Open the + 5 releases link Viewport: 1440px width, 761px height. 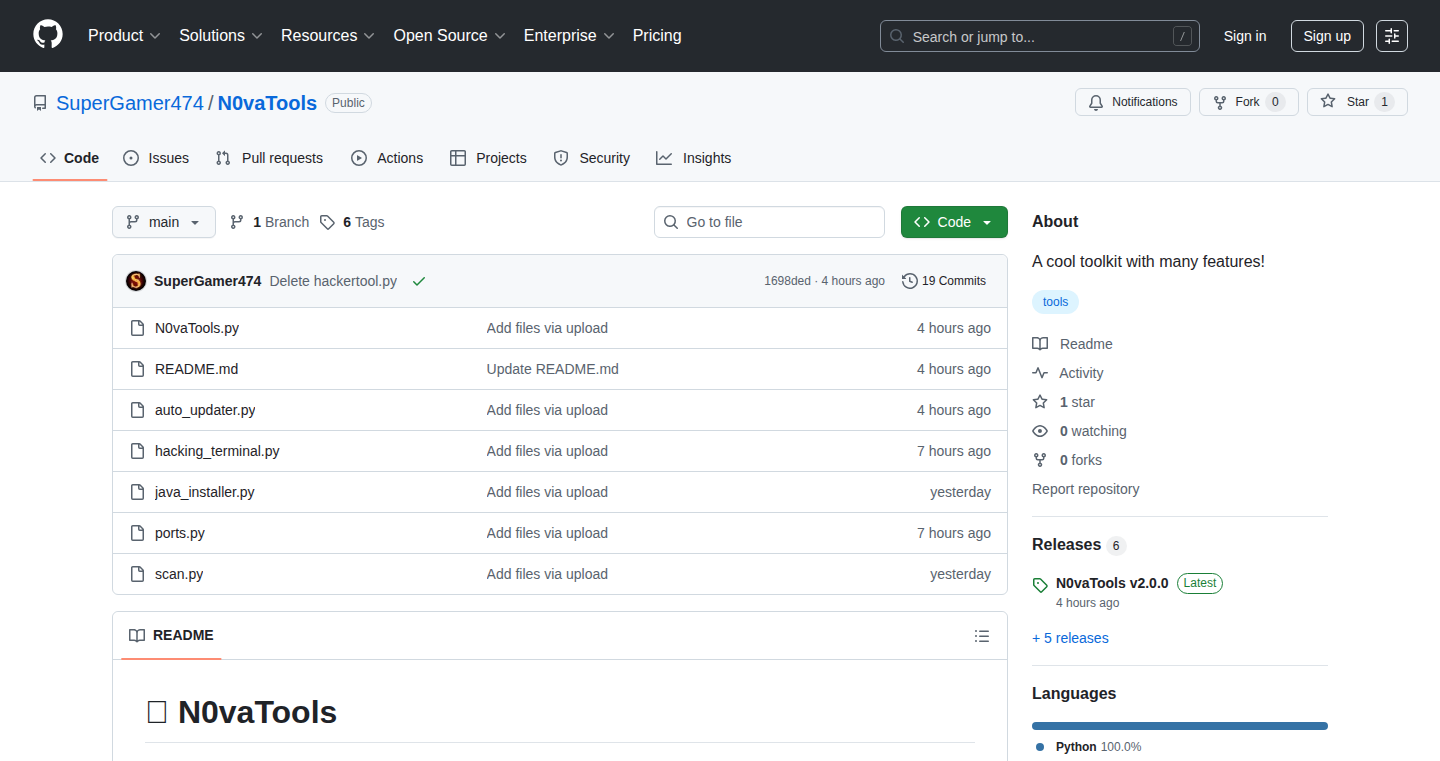(1070, 638)
